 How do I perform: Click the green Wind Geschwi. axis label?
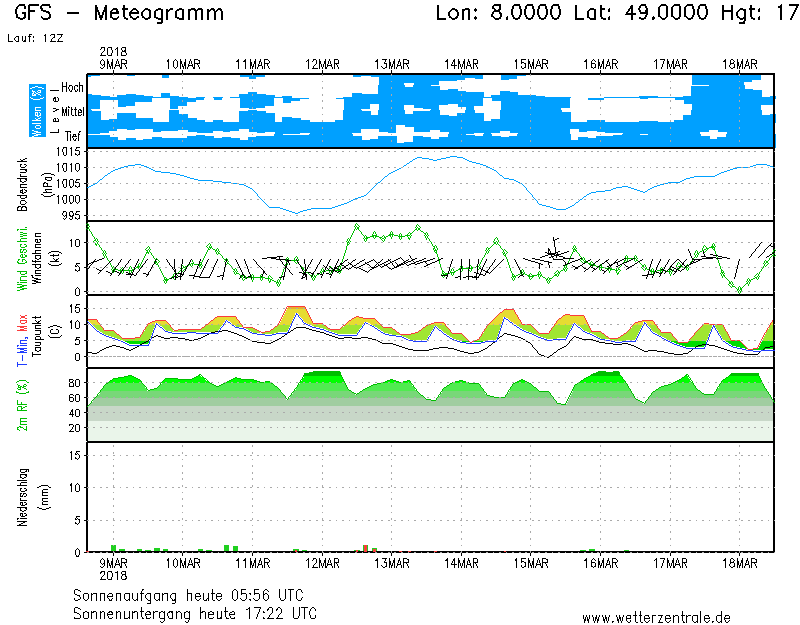[x=23, y=258]
